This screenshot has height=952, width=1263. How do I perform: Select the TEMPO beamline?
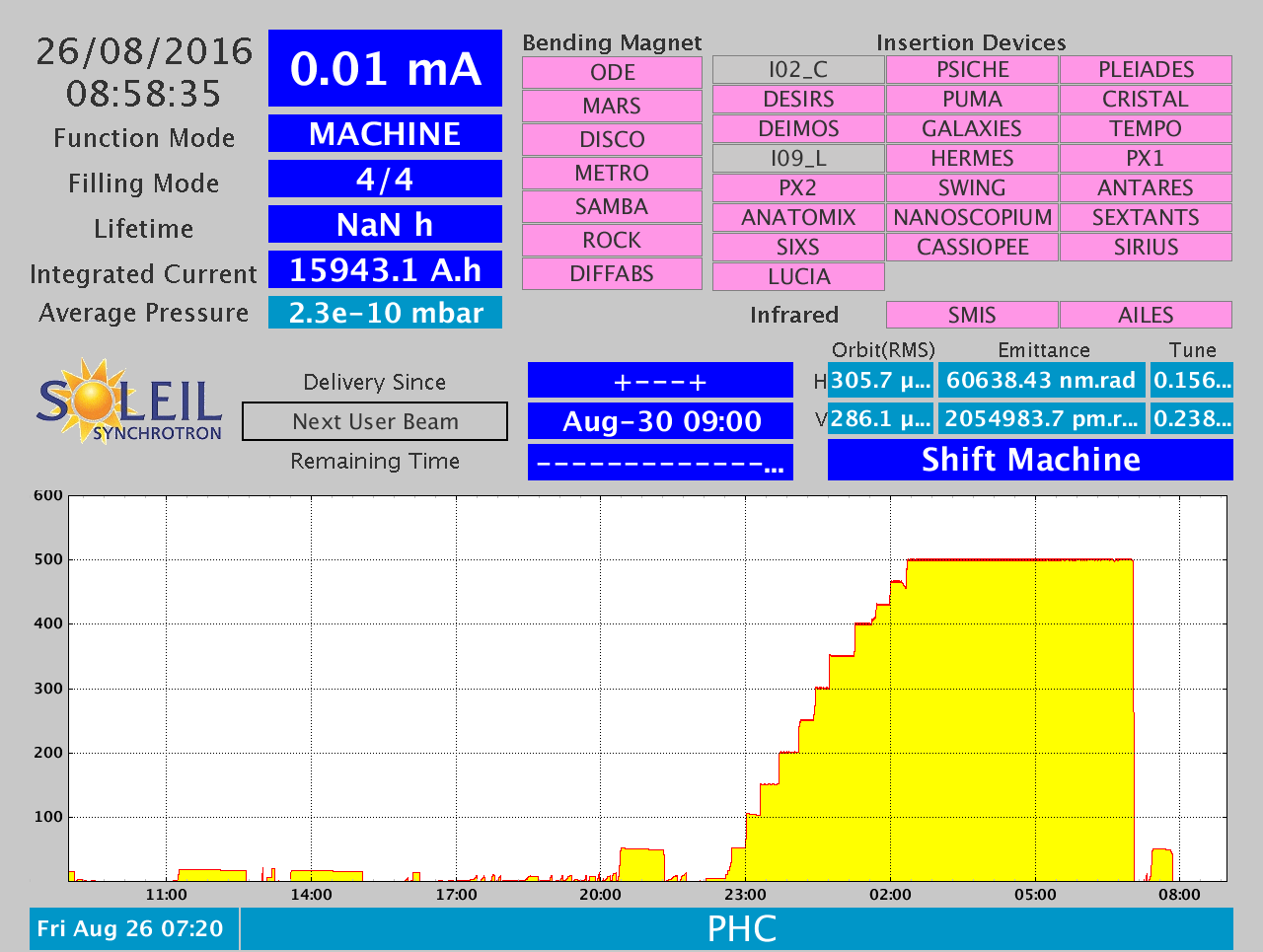pos(1146,129)
